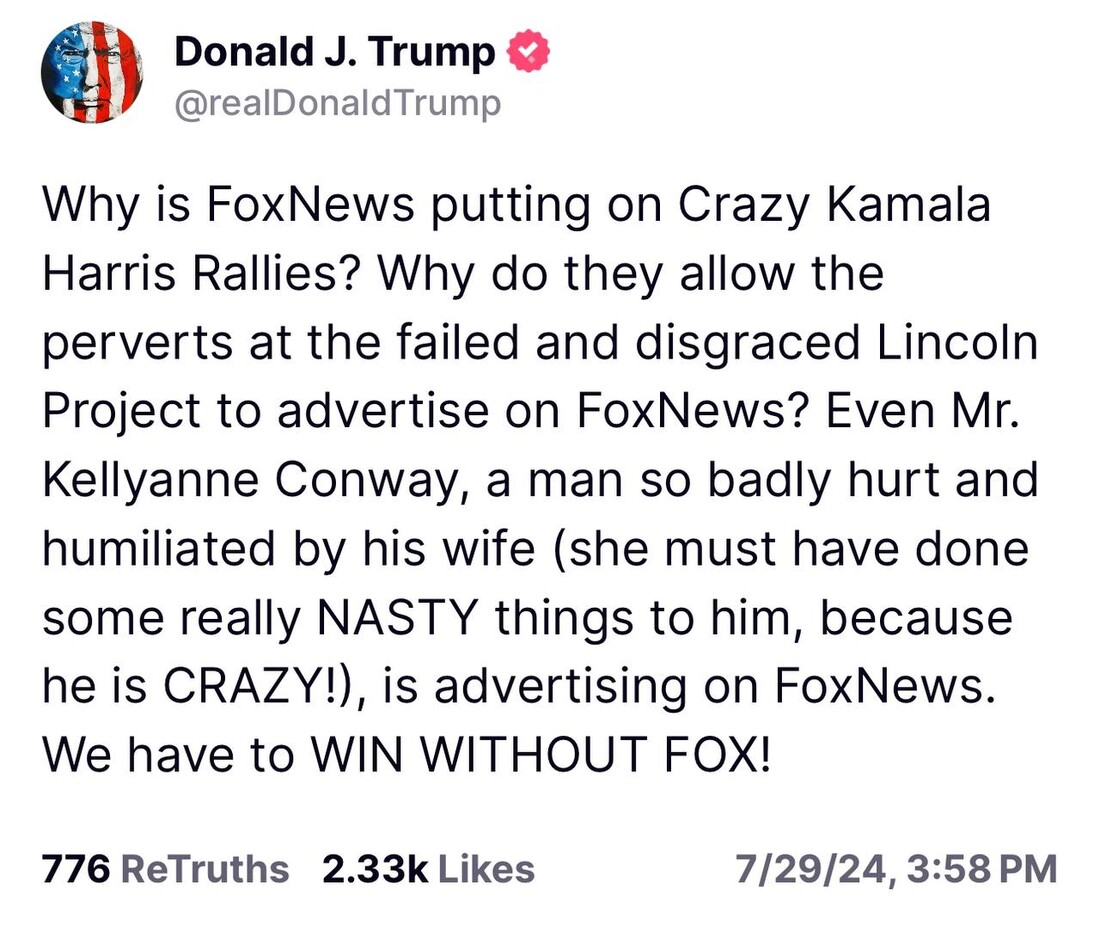Open the @realDonaldTrump handle link
The width and height of the screenshot is (1100, 931).
click(337, 103)
